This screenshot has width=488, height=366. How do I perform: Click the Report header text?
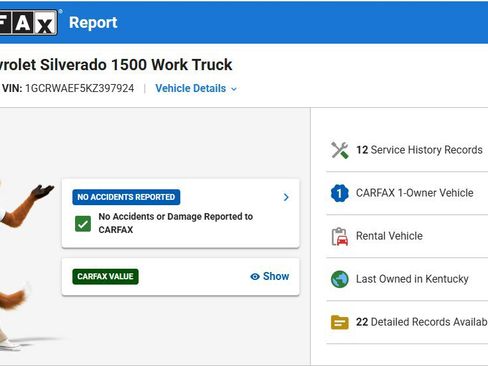coord(93,23)
